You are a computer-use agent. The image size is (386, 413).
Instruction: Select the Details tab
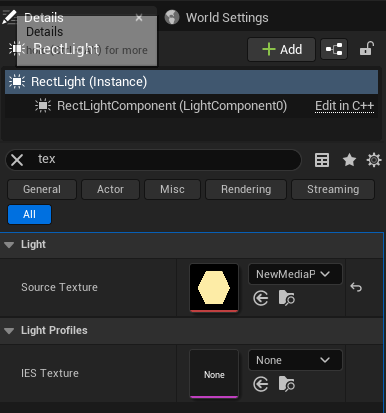[44, 18]
